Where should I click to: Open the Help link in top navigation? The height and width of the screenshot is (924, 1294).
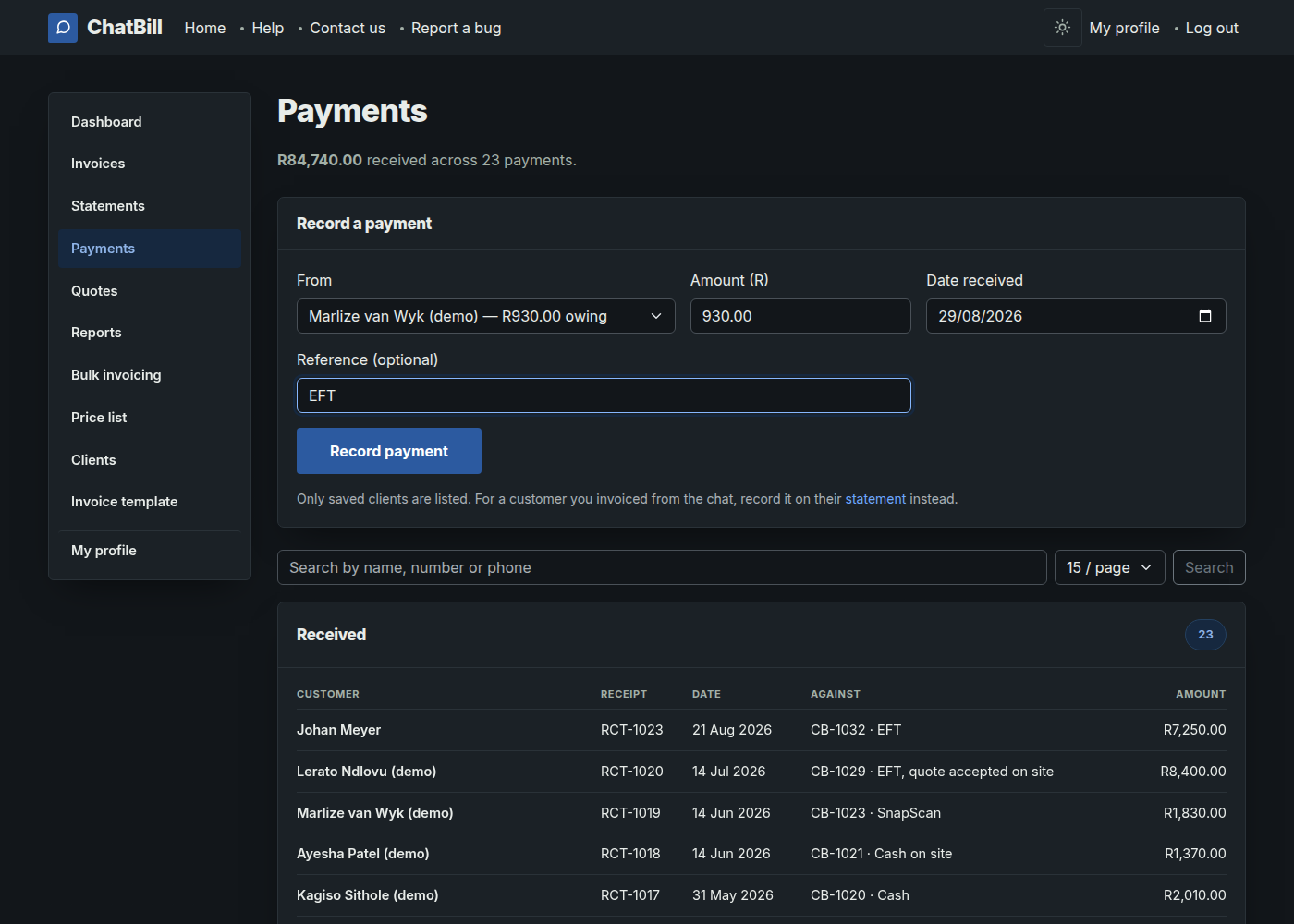[268, 28]
